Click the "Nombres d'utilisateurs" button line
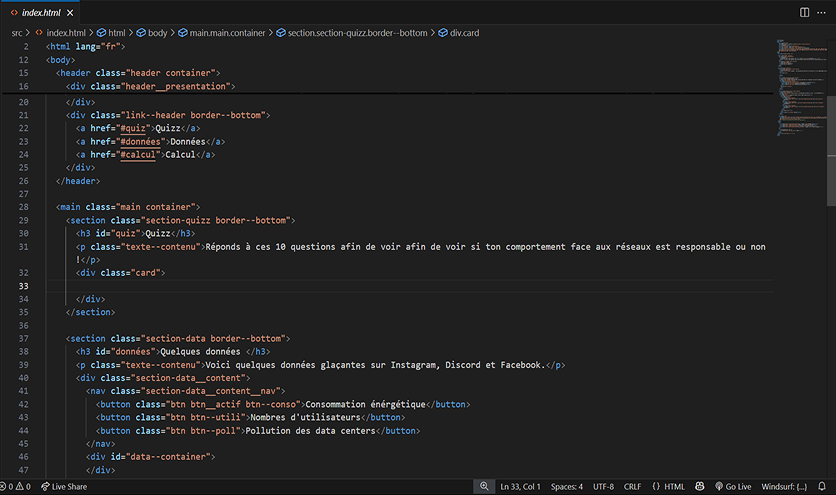The height and width of the screenshot is (495, 836). [x=251, y=418]
